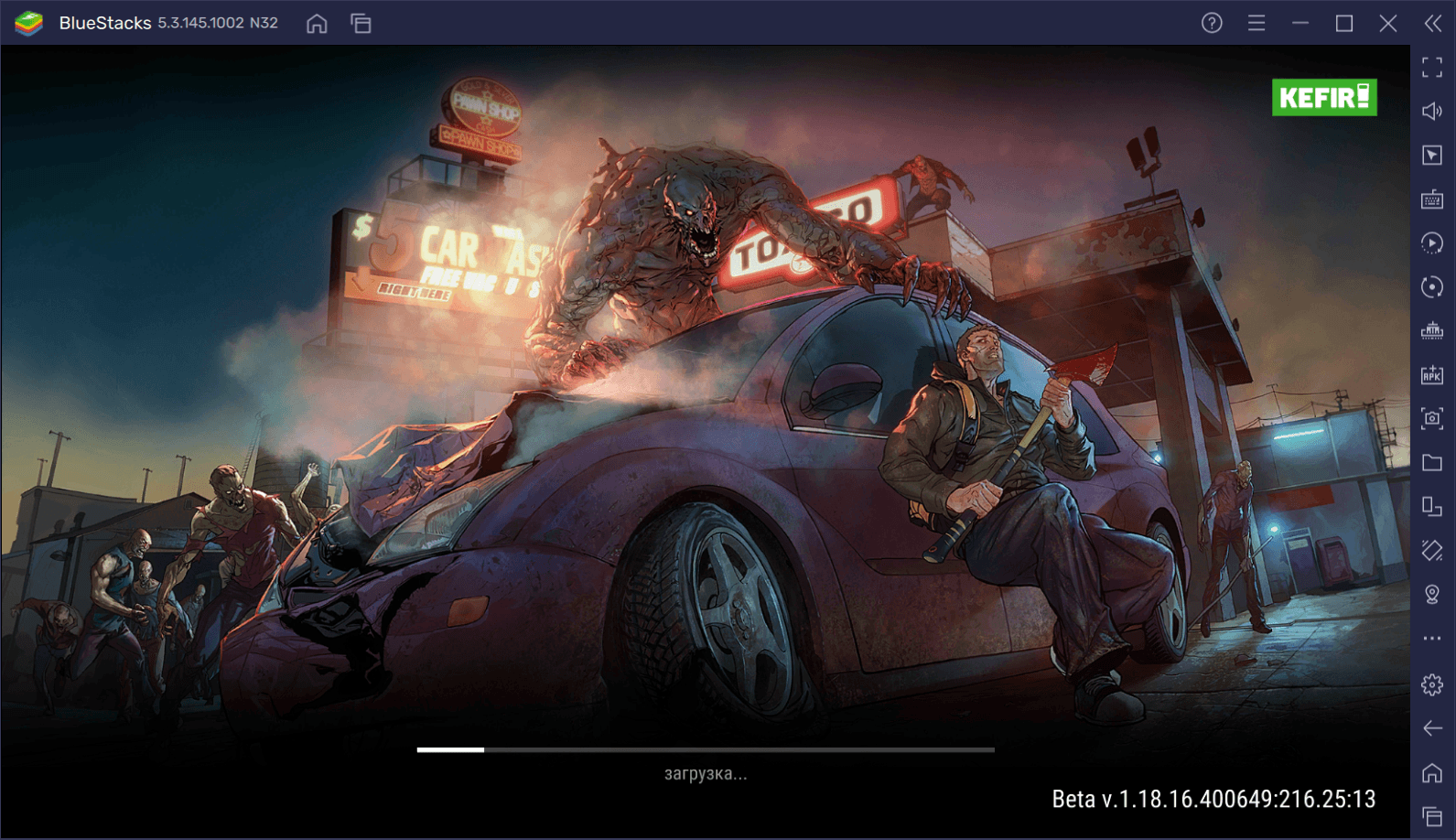Image resolution: width=1456 pixels, height=840 pixels.
Task: Open the help question mark icon
Action: coord(1212,23)
